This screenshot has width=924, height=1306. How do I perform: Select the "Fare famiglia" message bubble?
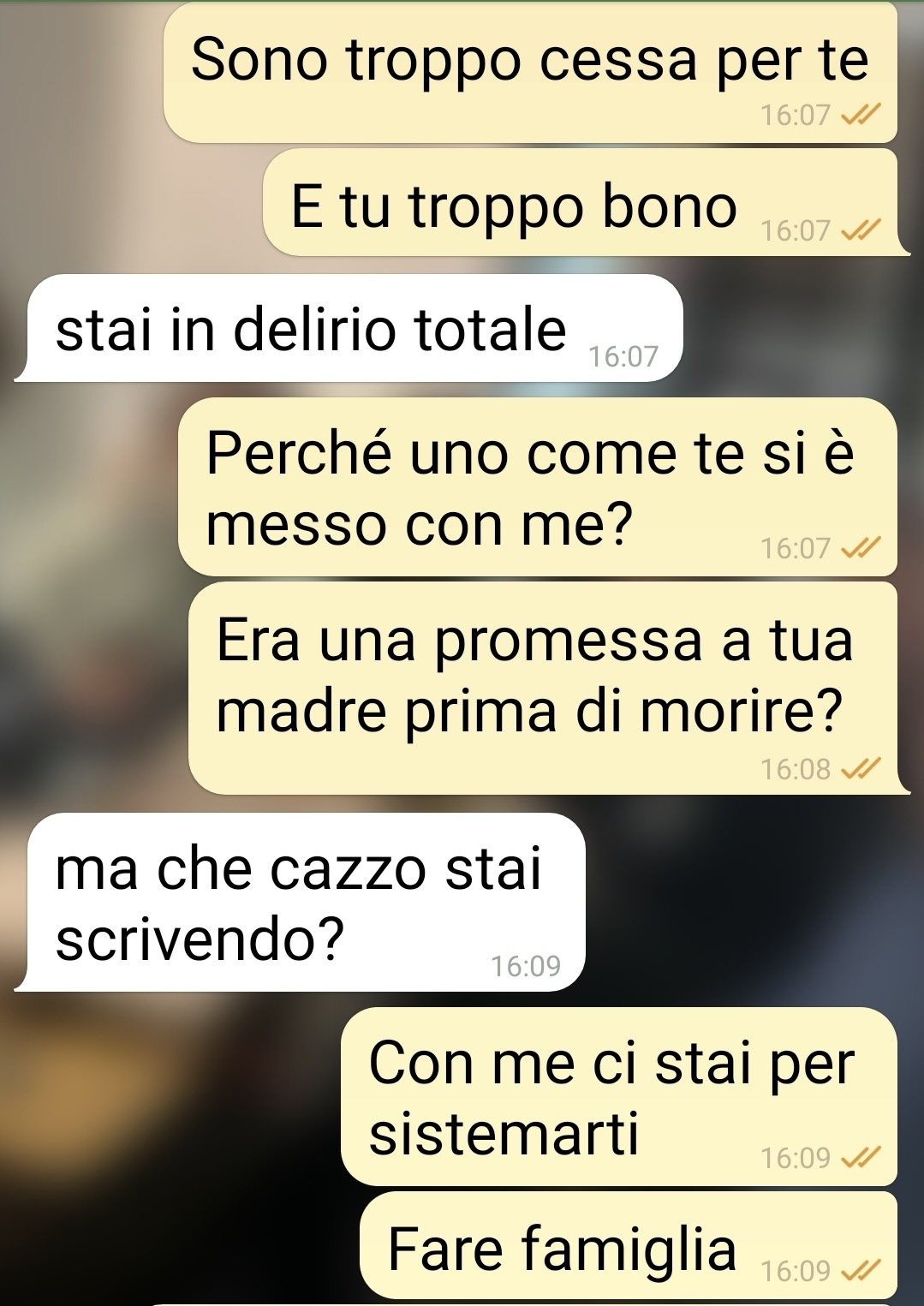point(629,1245)
